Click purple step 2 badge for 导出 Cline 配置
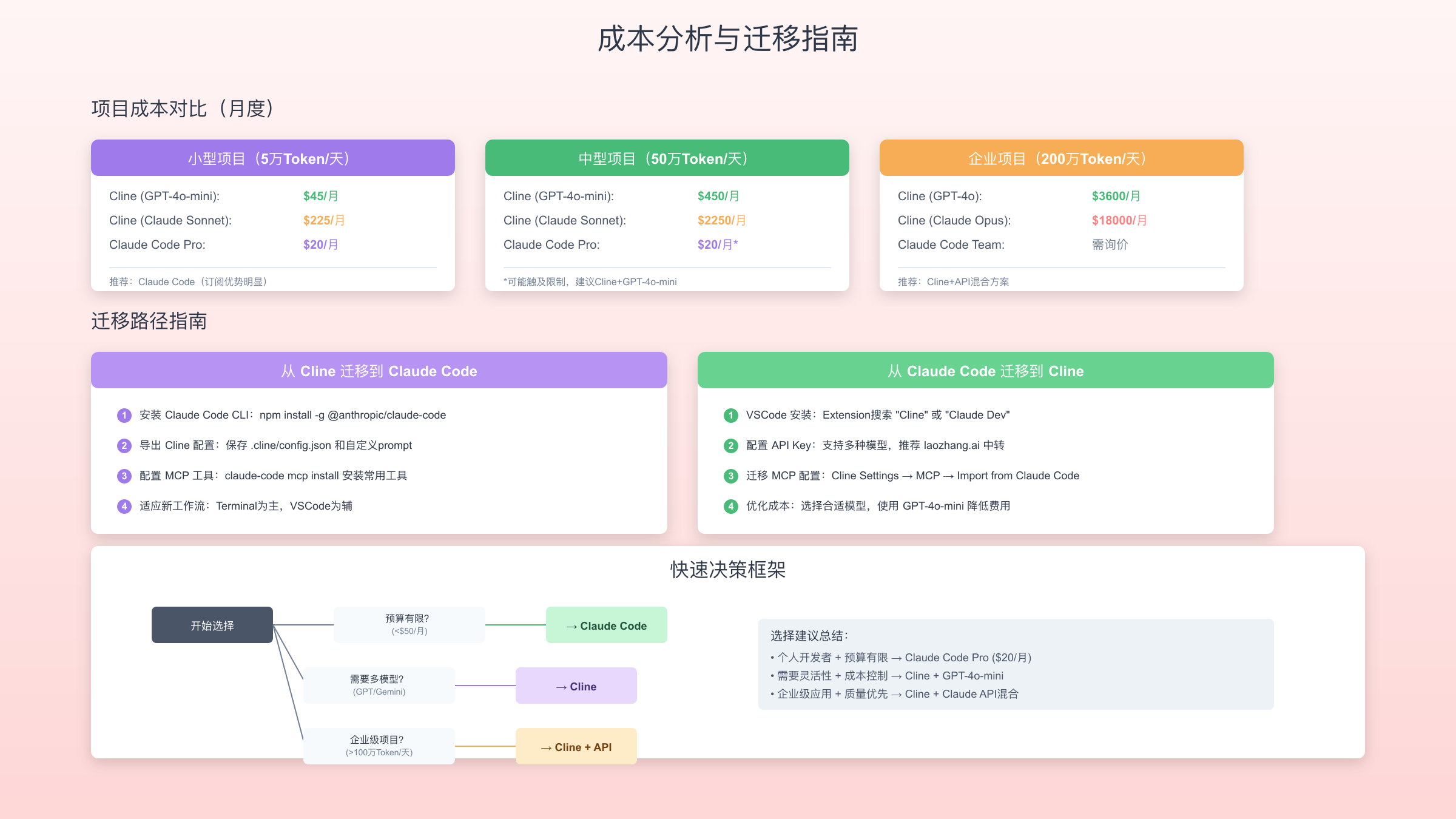The width and height of the screenshot is (1456, 819). tap(124, 445)
